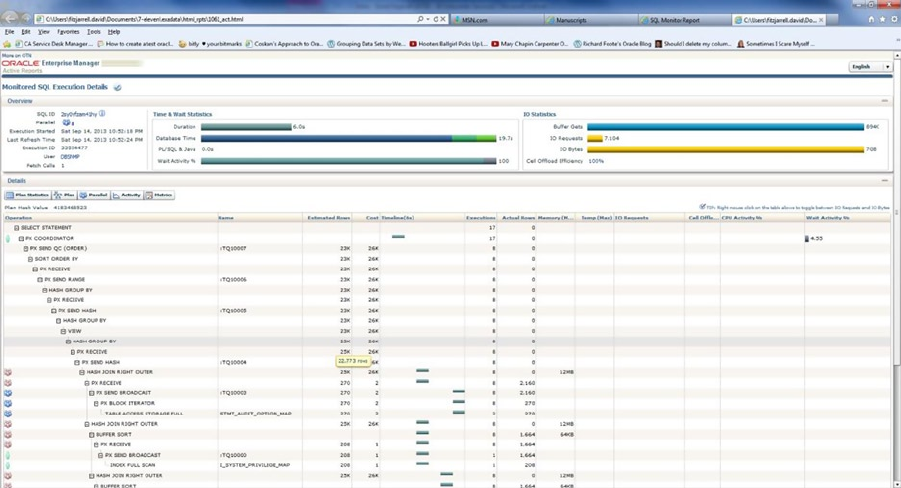
Task: Click the browser address bar URL field
Action: (227, 19)
